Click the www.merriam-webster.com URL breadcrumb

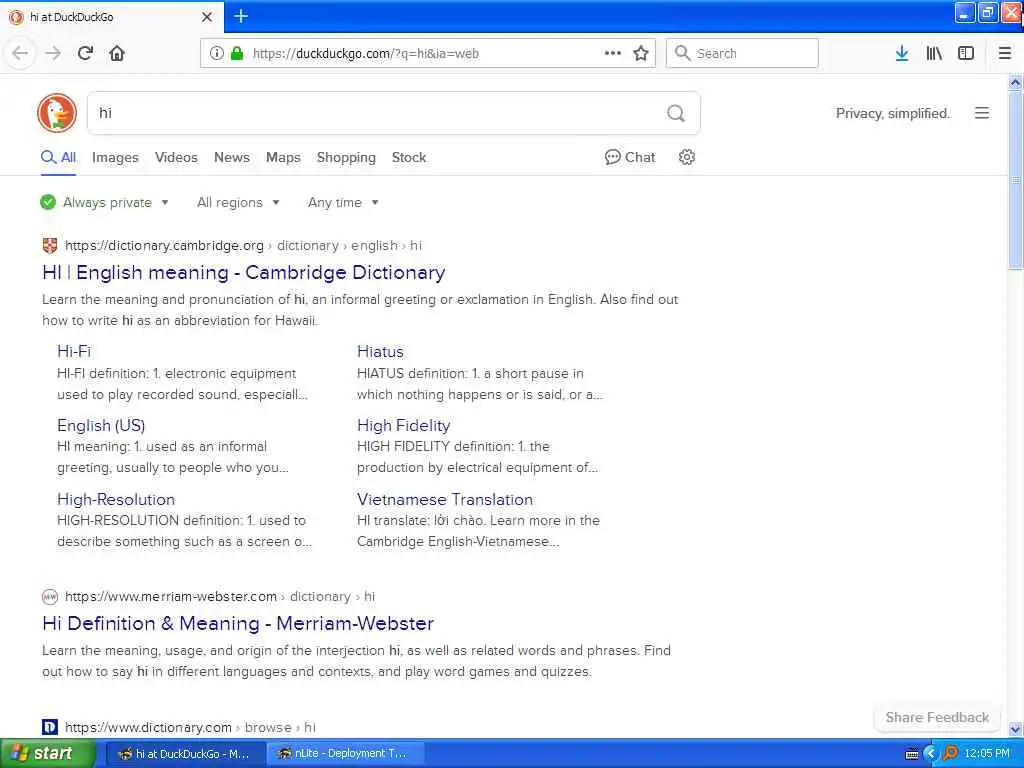pyautogui.click(x=170, y=596)
